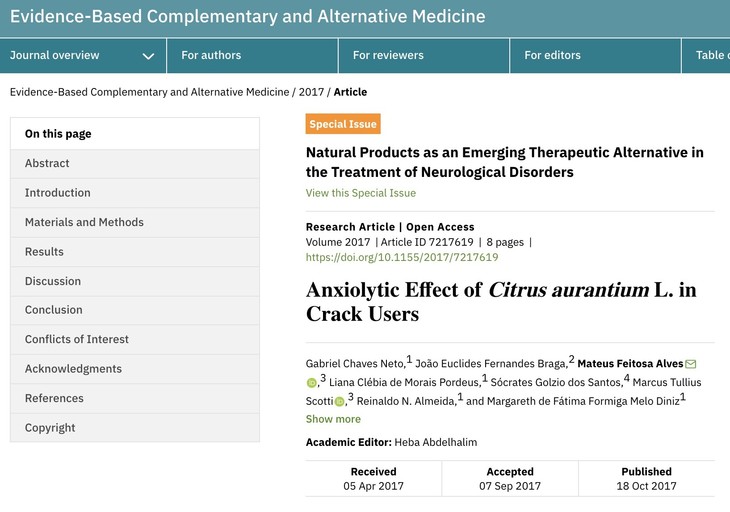Open the article DOI link

tap(402, 257)
